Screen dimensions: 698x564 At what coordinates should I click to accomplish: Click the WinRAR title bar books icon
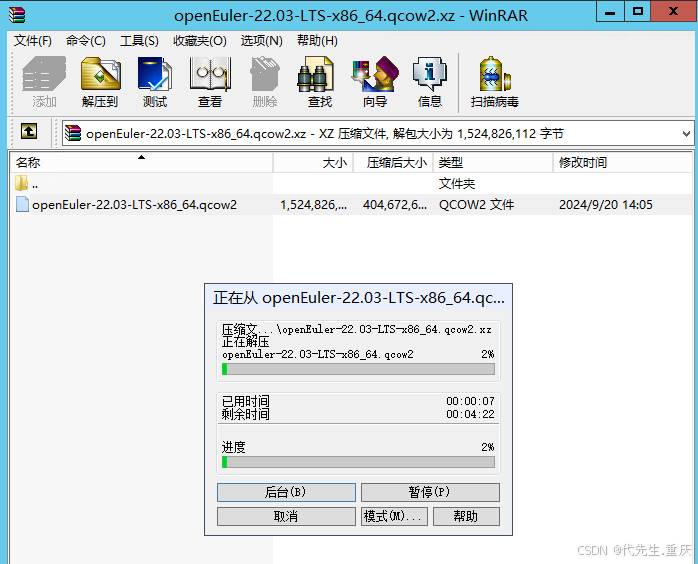click(17, 15)
